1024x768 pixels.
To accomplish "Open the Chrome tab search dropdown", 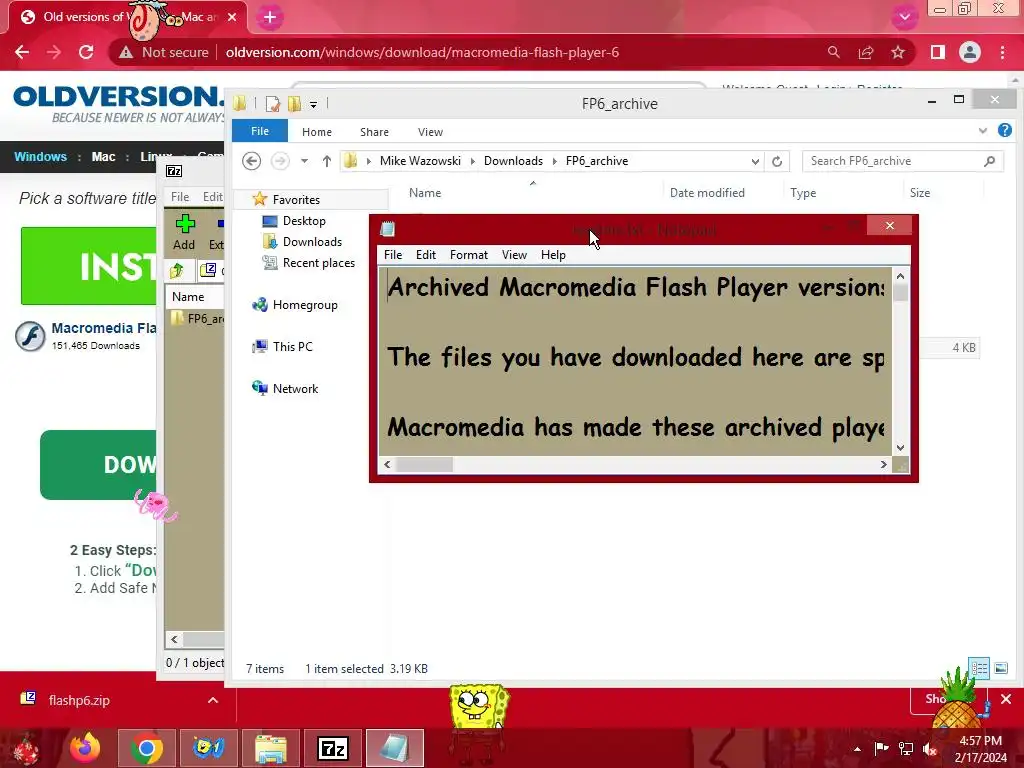I will coord(904,17).
